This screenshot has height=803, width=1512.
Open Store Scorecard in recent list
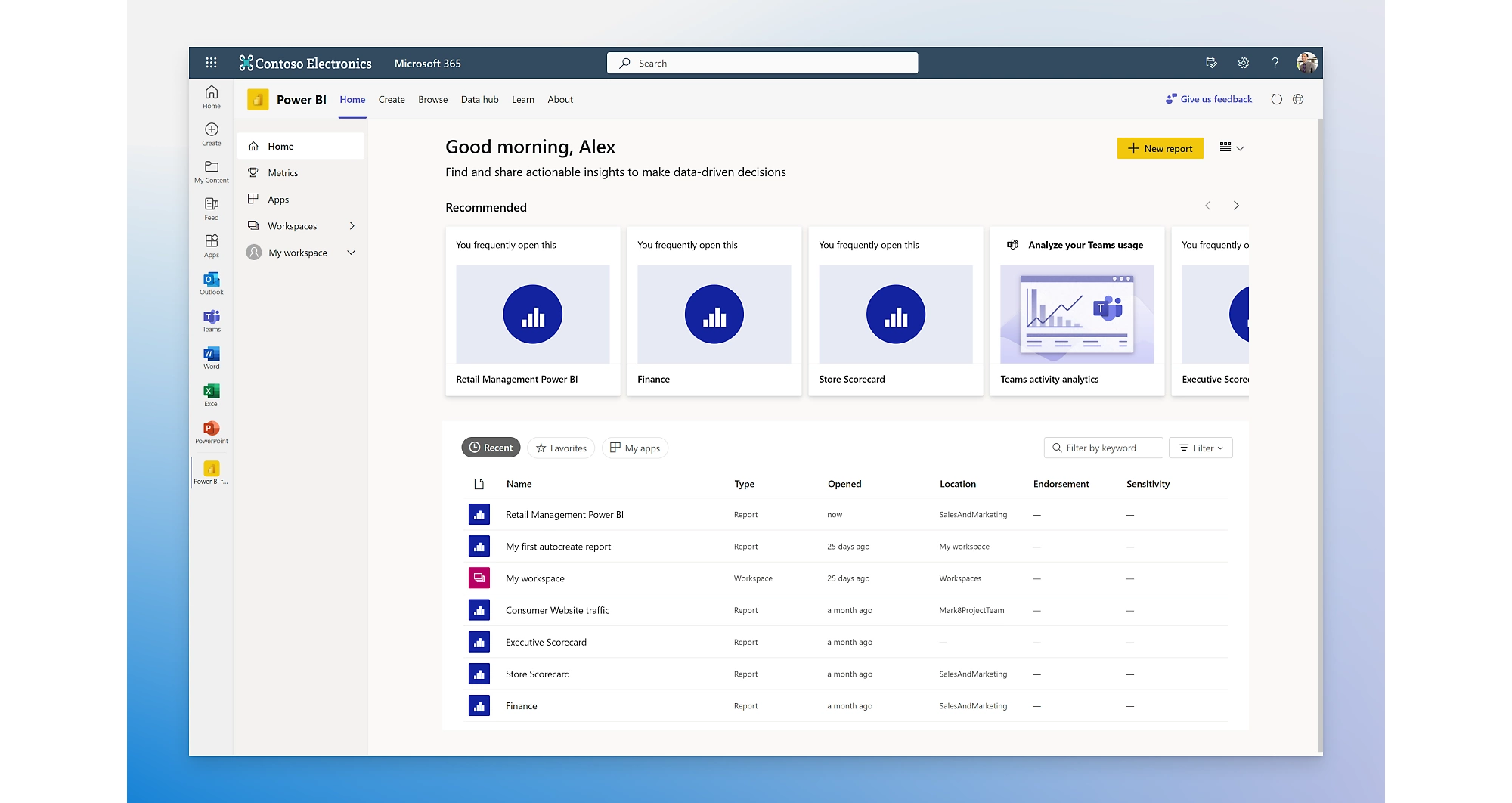point(538,674)
